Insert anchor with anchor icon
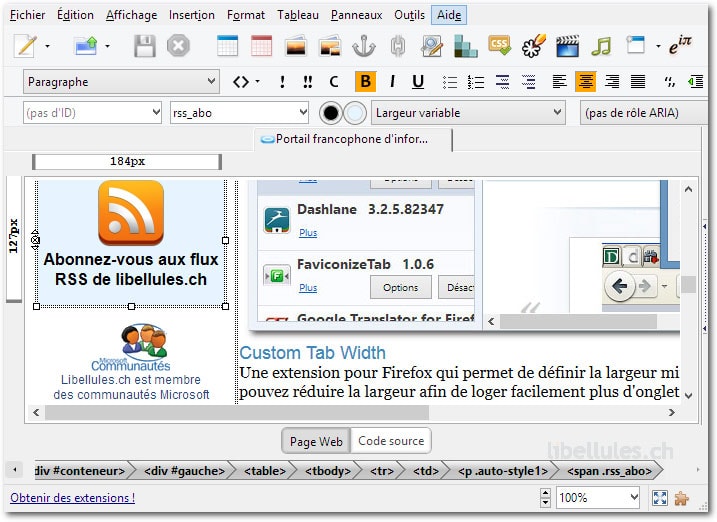Image resolution: width=717 pixels, height=522 pixels. pos(364,46)
